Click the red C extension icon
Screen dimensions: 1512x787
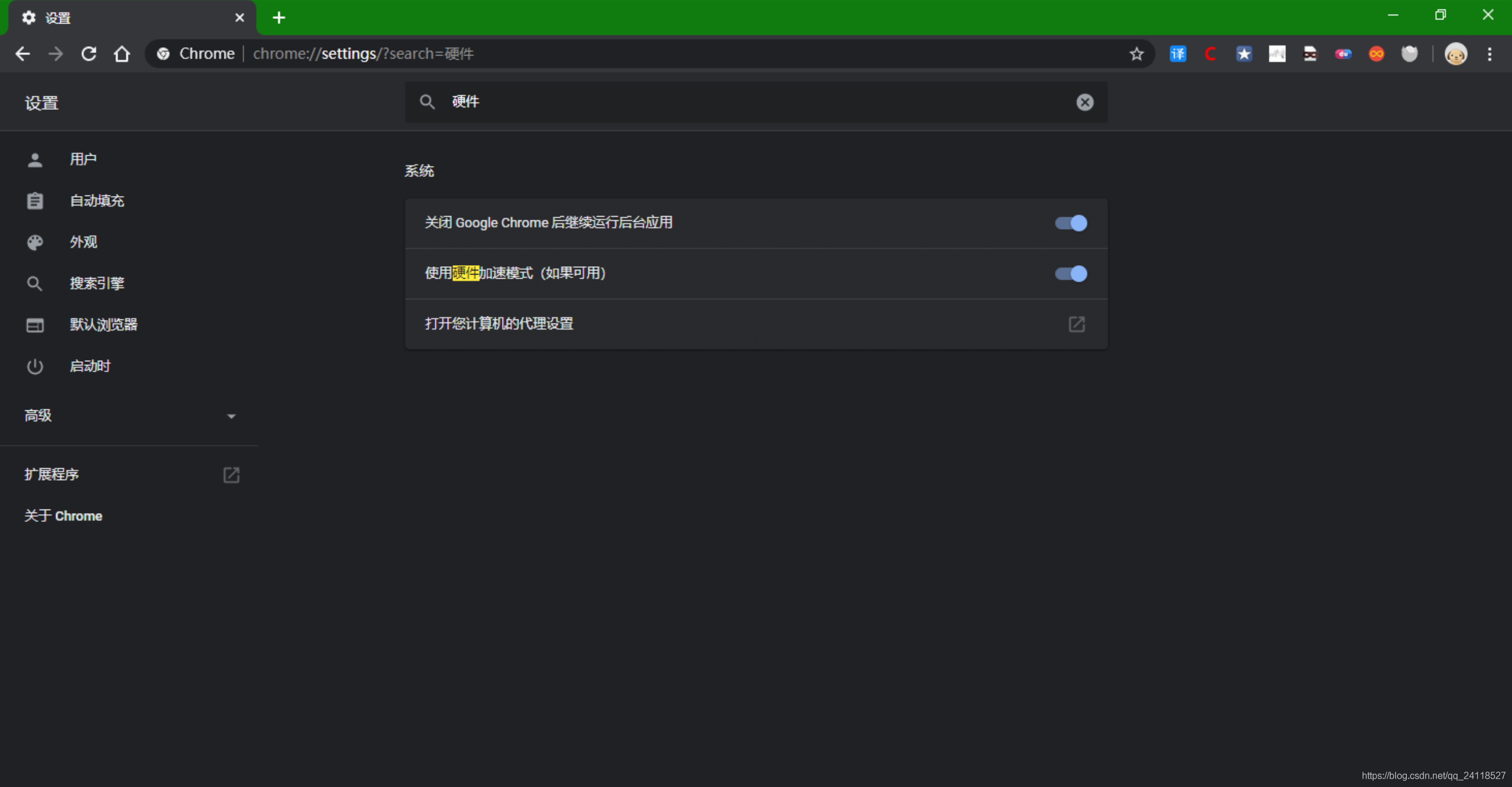pyautogui.click(x=1211, y=54)
